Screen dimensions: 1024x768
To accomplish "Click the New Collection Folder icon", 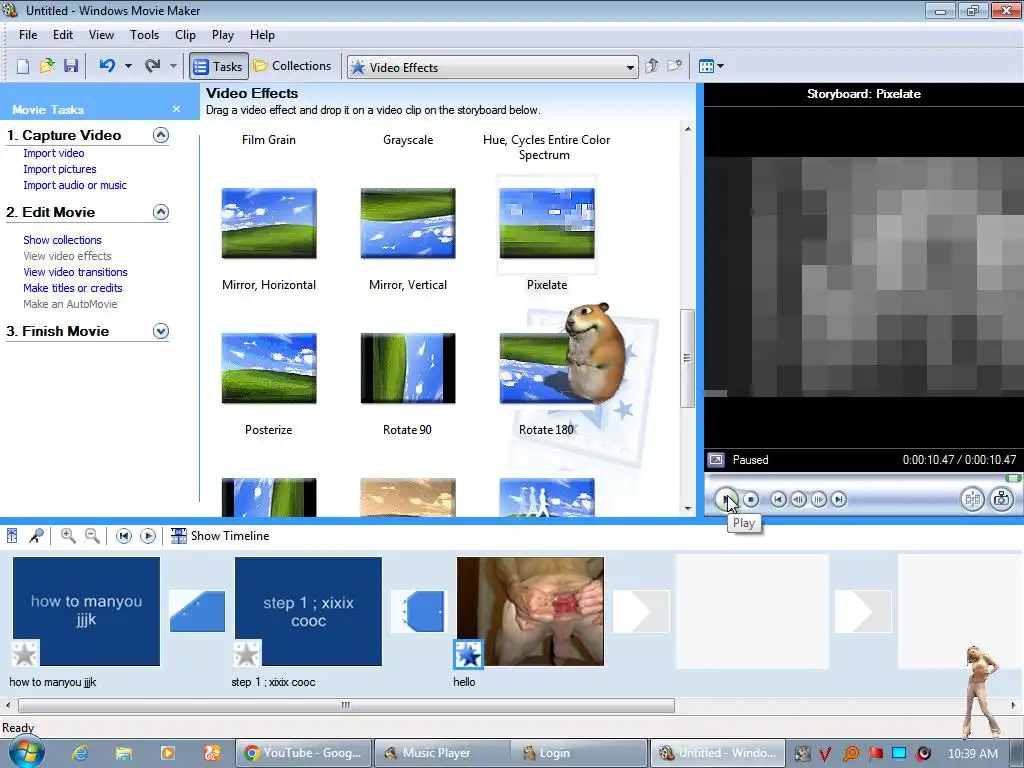I will point(674,66).
